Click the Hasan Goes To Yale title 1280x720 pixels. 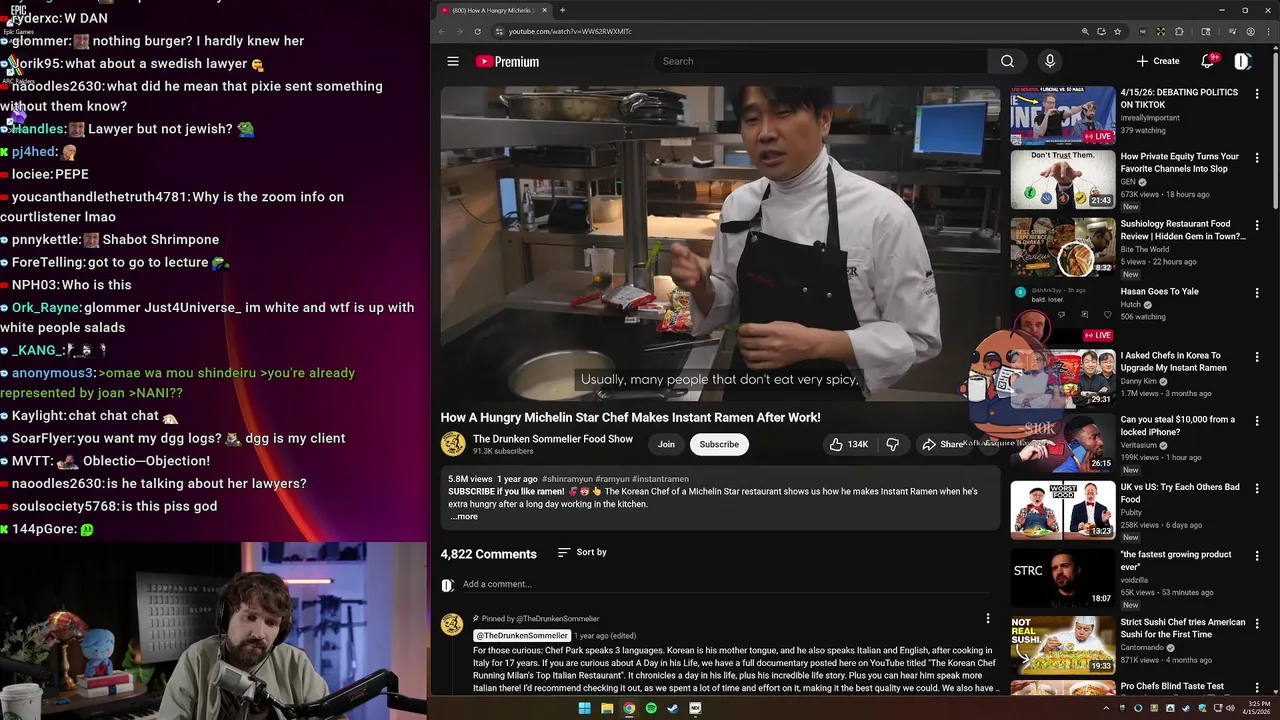point(1159,292)
